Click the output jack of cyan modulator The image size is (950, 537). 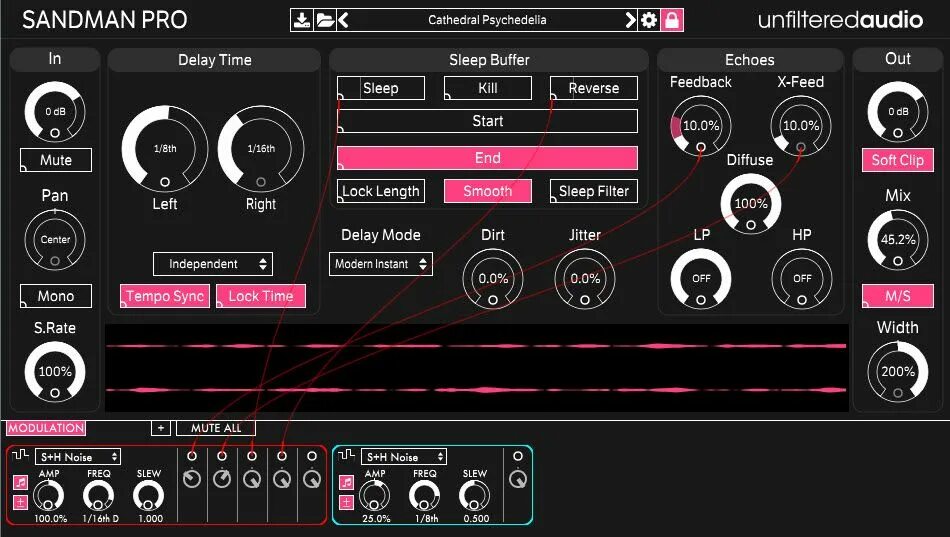click(517, 456)
